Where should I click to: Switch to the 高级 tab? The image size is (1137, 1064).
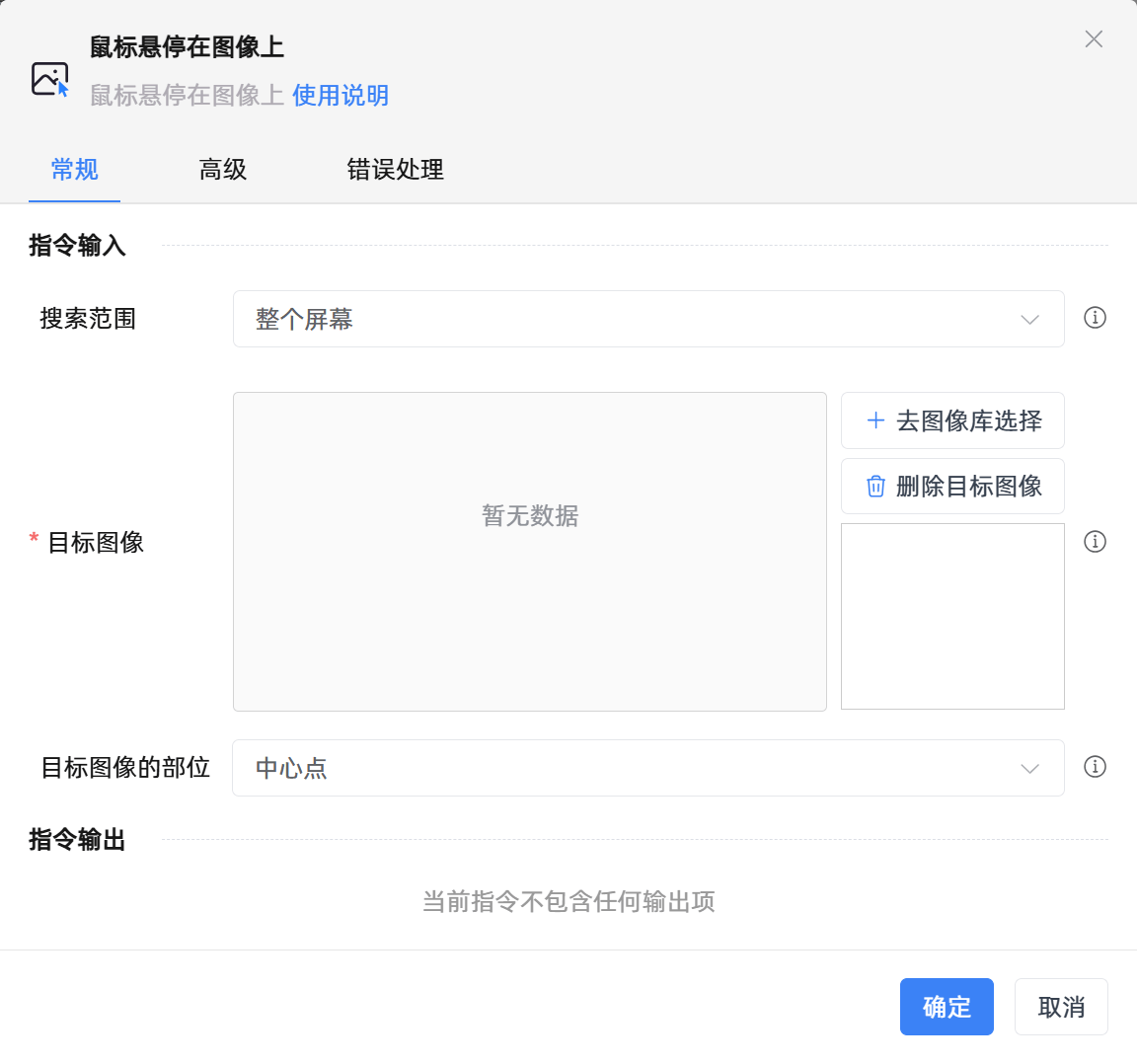(x=222, y=170)
